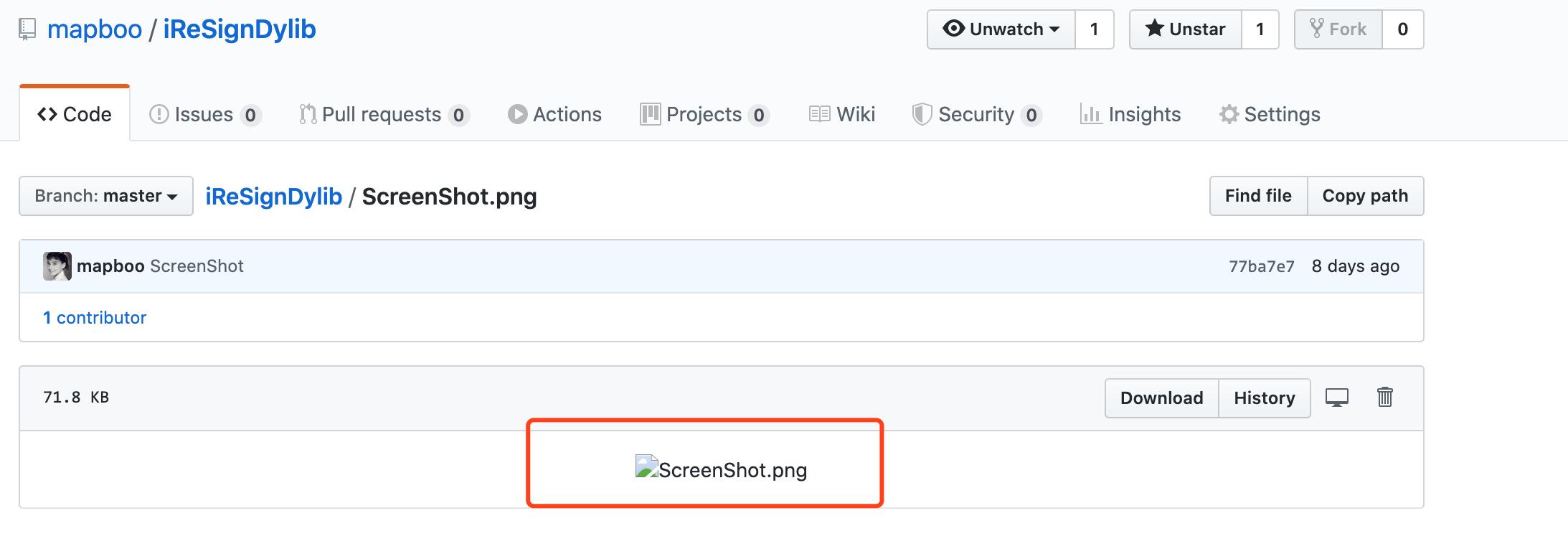The height and width of the screenshot is (554, 1568).
Task: Click the repository book icon
Action: point(27,29)
